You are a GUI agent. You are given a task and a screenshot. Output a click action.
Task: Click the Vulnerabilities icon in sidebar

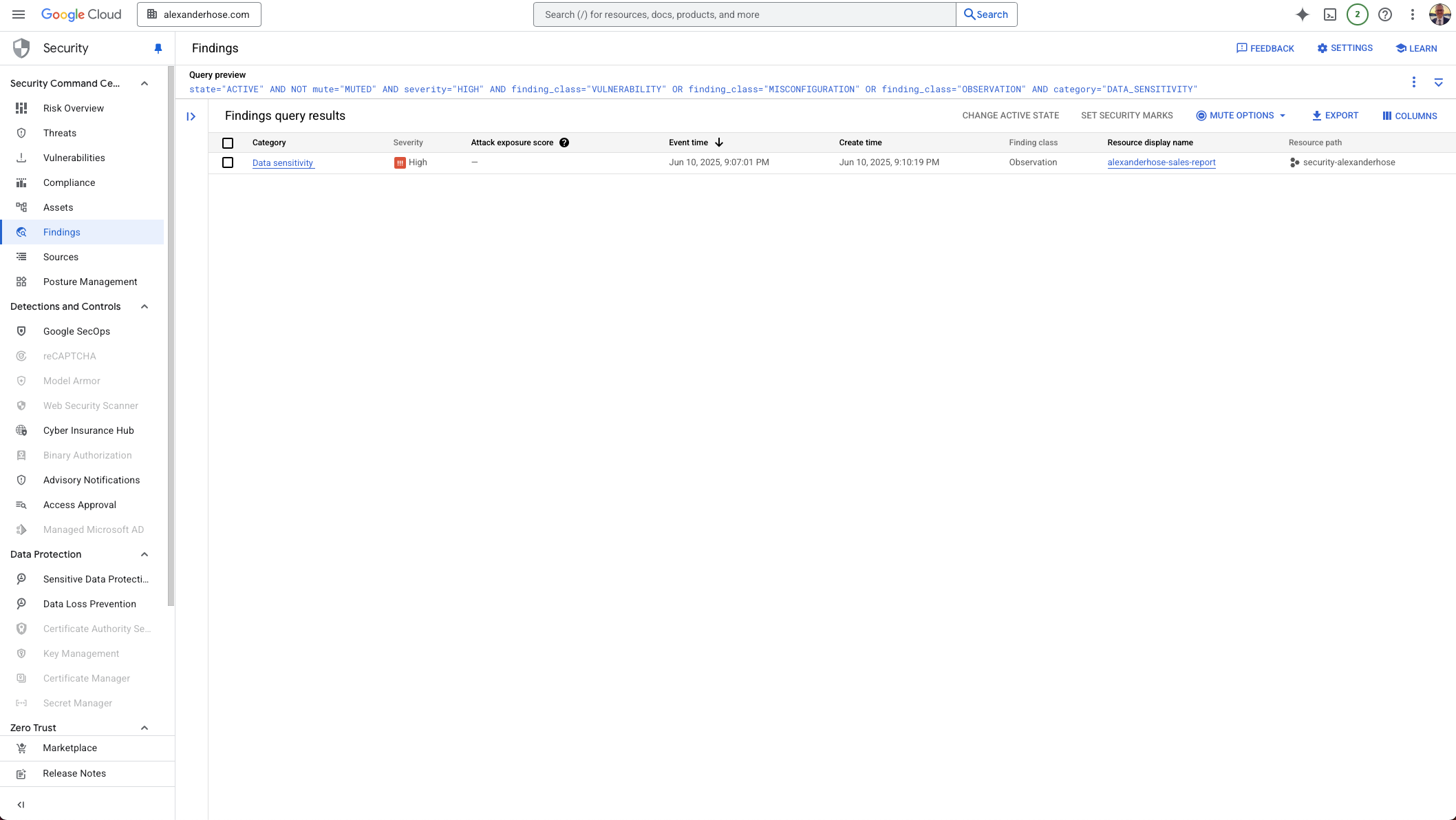21,158
